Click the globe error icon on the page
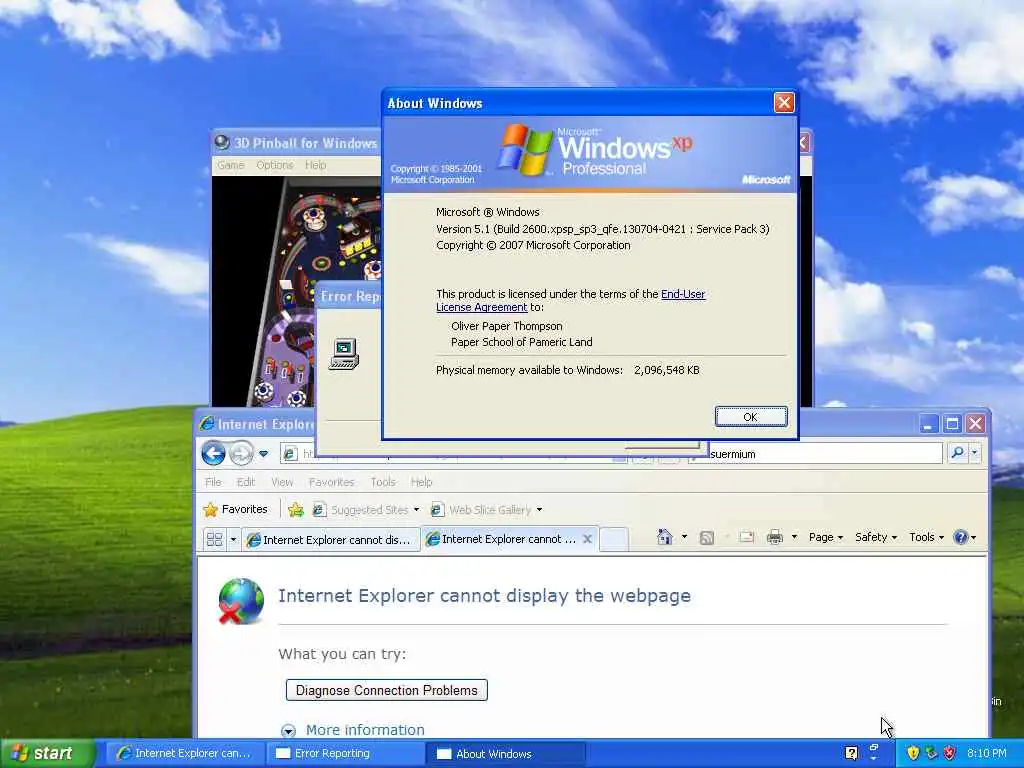Image resolution: width=1024 pixels, height=768 pixels. click(x=241, y=601)
